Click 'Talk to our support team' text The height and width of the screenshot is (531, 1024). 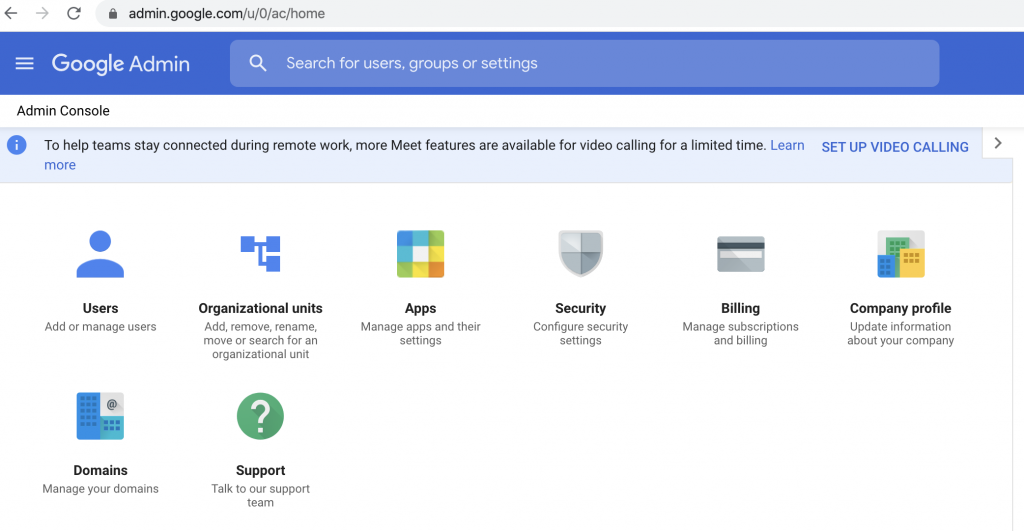point(261,495)
